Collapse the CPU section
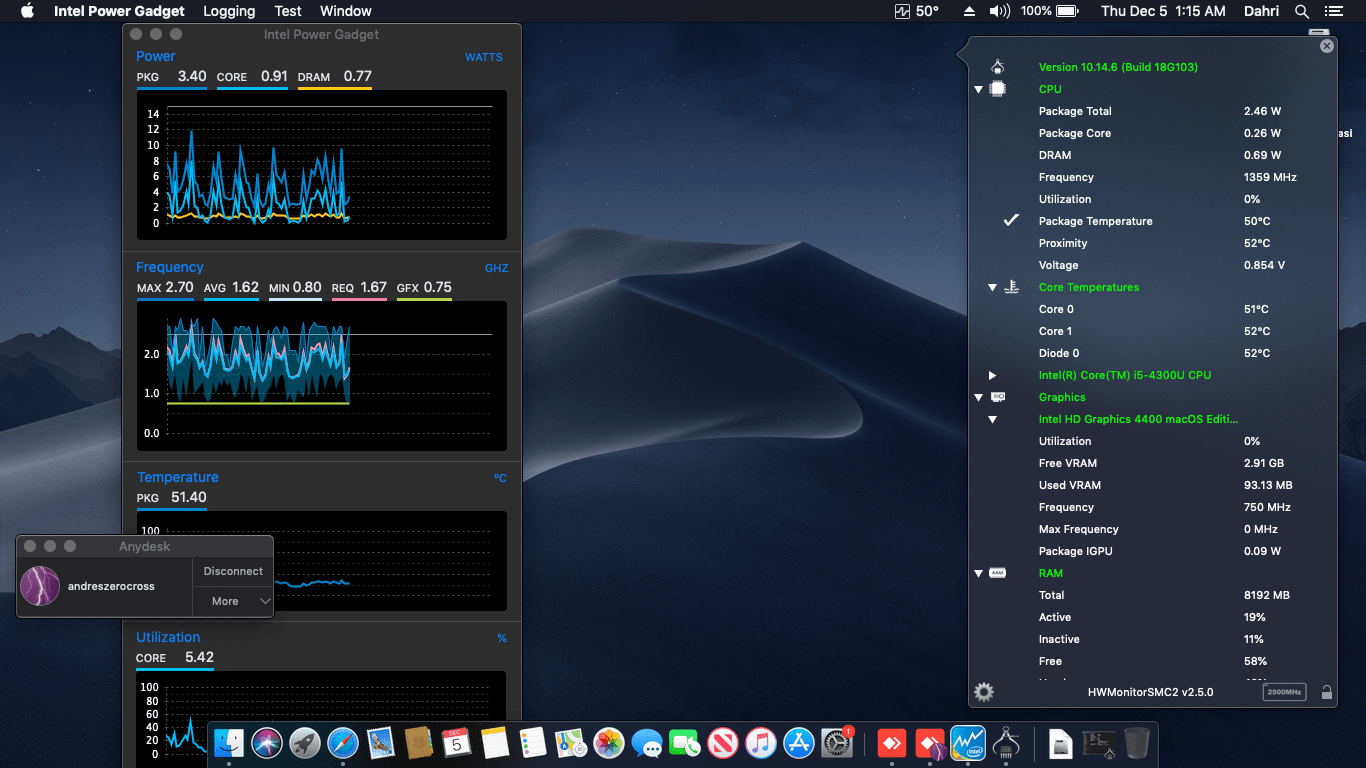Viewport: 1366px width, 768px height. click(x=979, y=89)
